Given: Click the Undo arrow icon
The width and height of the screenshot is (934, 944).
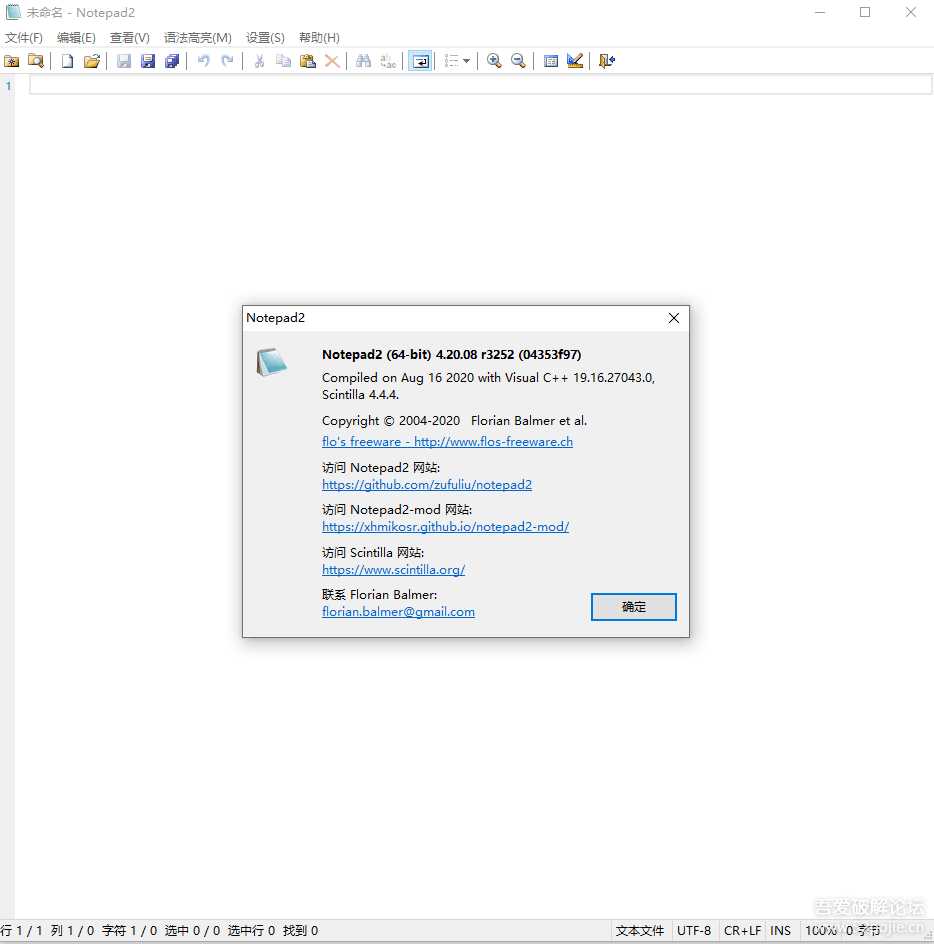Looking at the screenshot, I should [204, 61].
